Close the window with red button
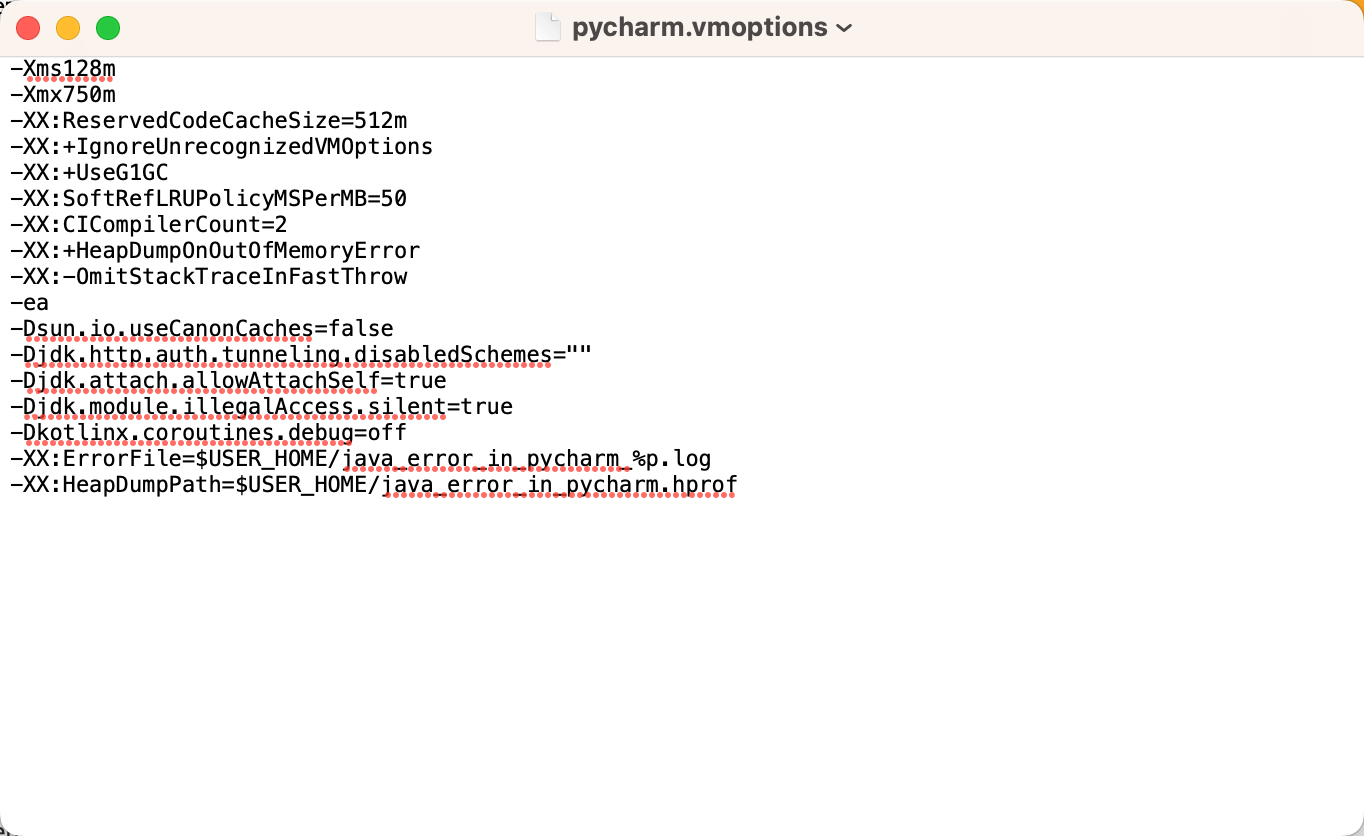The image size is (1364, 836). [28, 28]
